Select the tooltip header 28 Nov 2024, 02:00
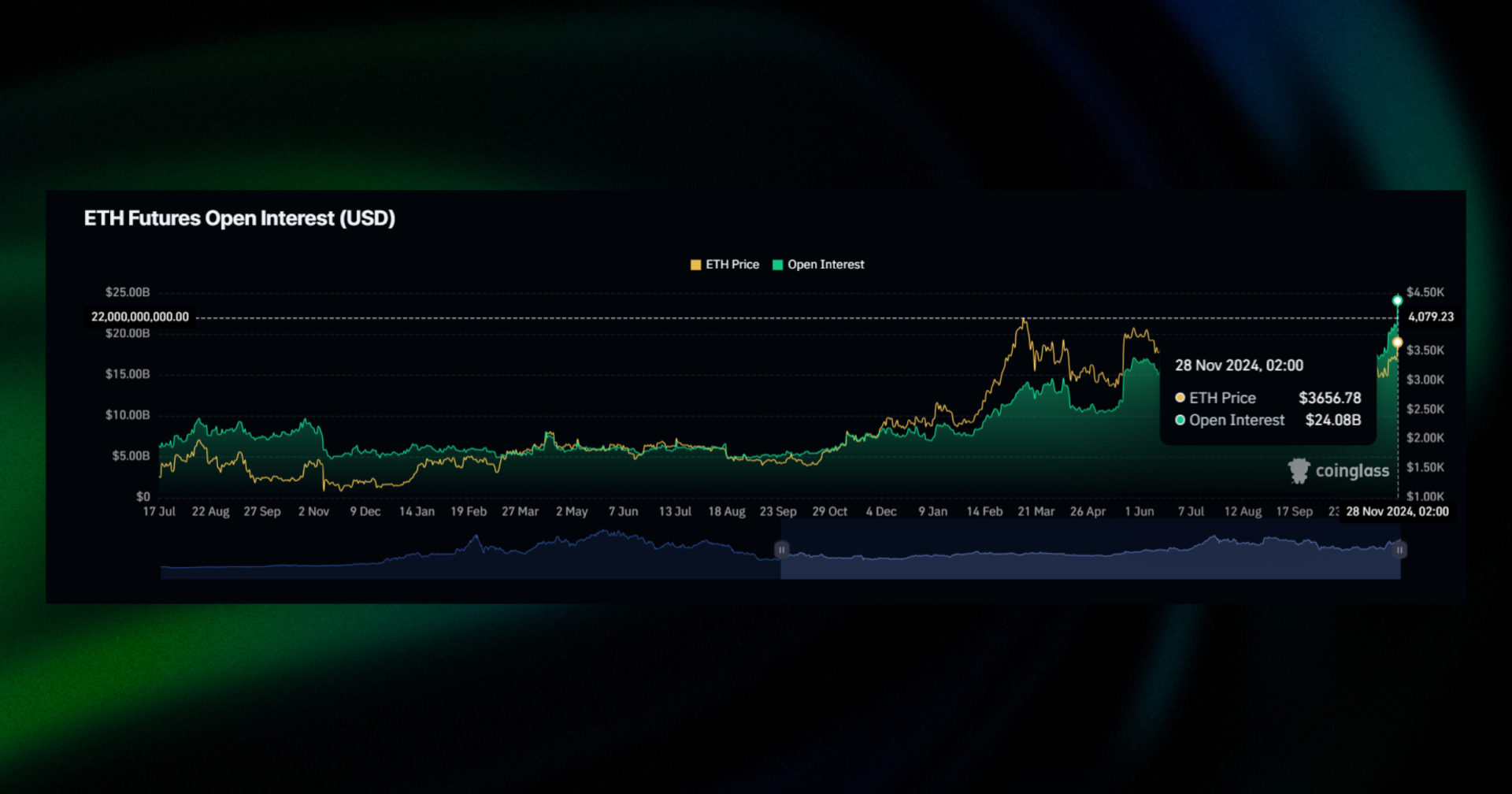 (1239, 365)
